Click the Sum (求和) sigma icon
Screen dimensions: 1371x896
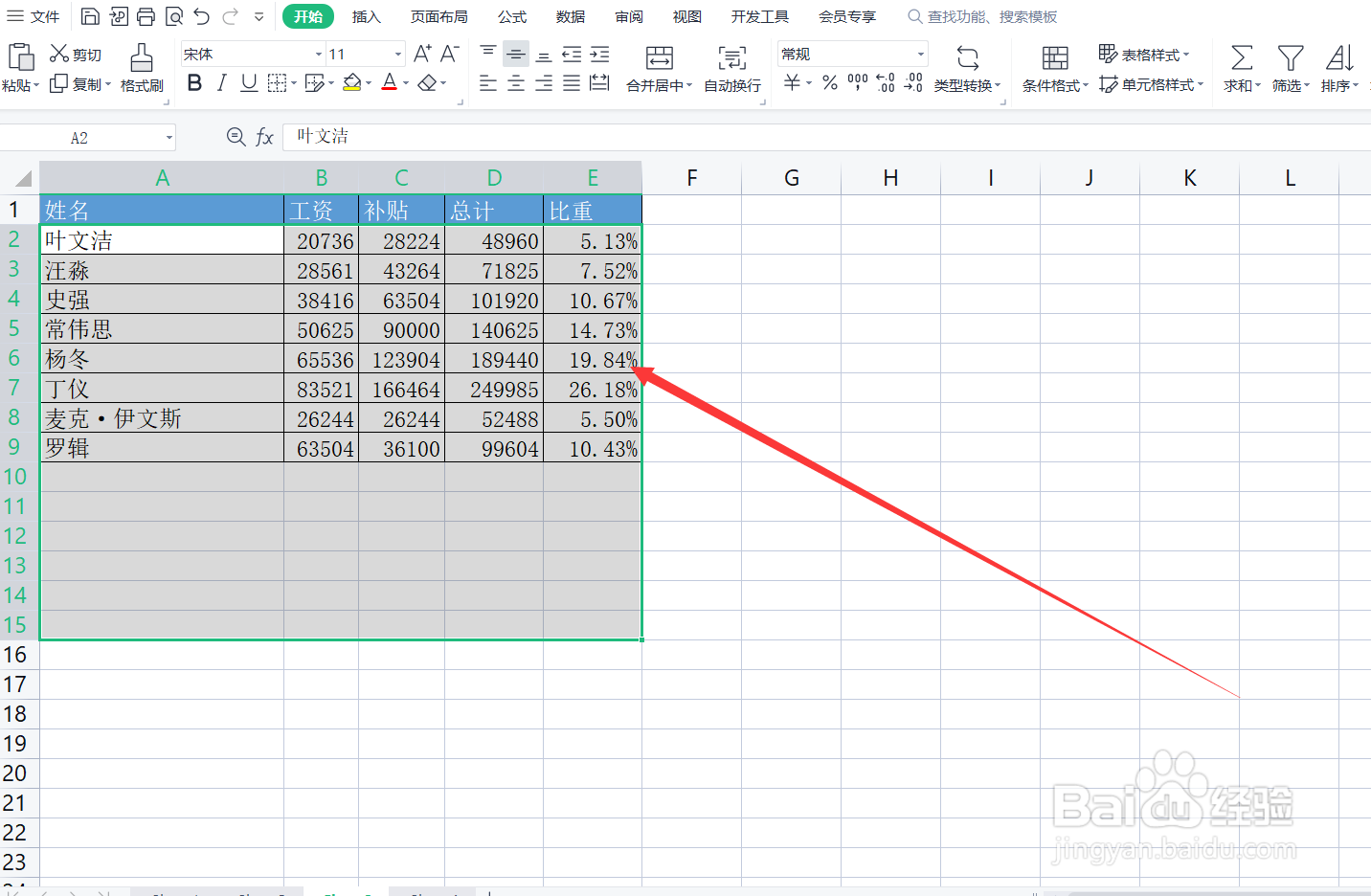[x=1242, y=57]
